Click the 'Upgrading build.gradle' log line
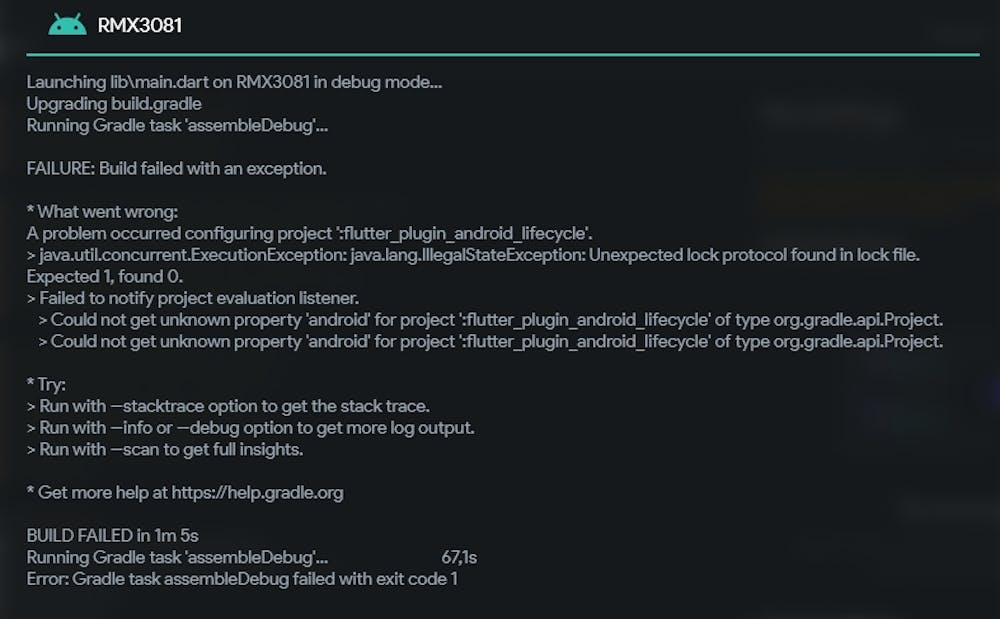Image resolution: width=1000 pixels, height=619 pixels. point(114,103)
